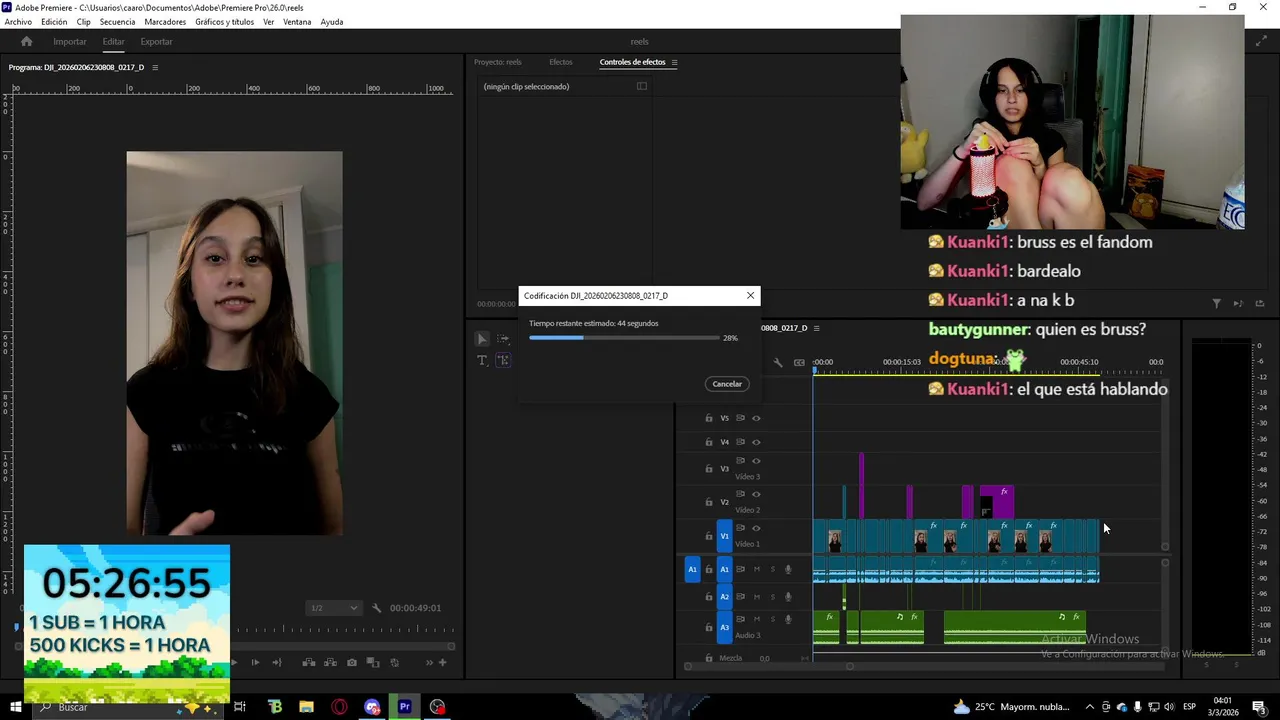Screen dimensions: 1280x720
Task: Open Controles de efectos panel menu
Action: click(x=674, y=62)
